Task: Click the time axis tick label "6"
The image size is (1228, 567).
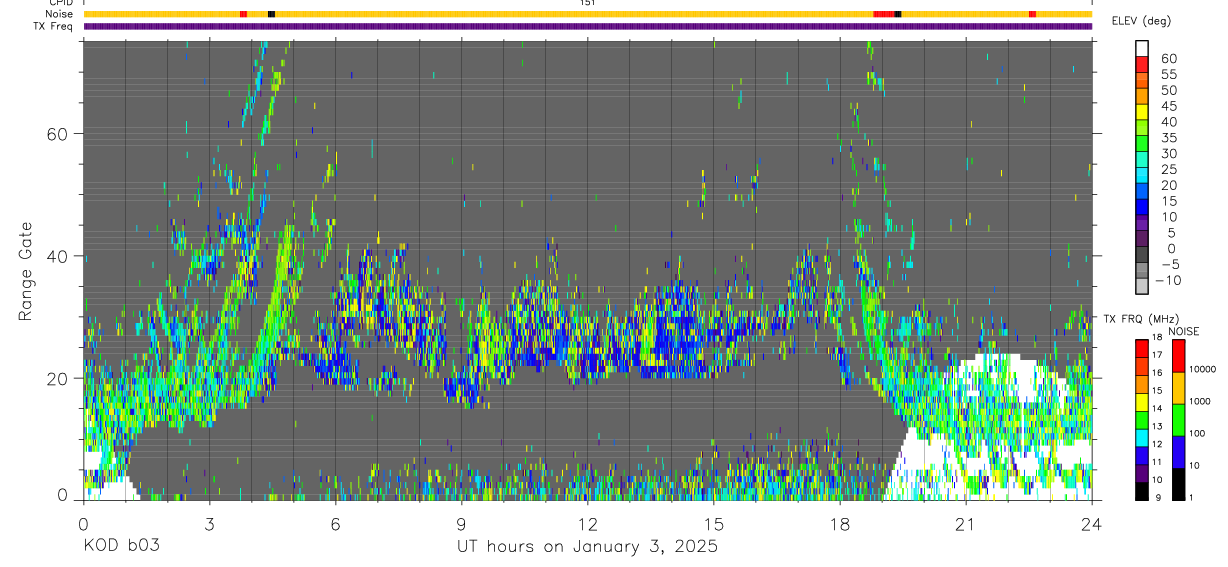Action: [x=335, y=525]
